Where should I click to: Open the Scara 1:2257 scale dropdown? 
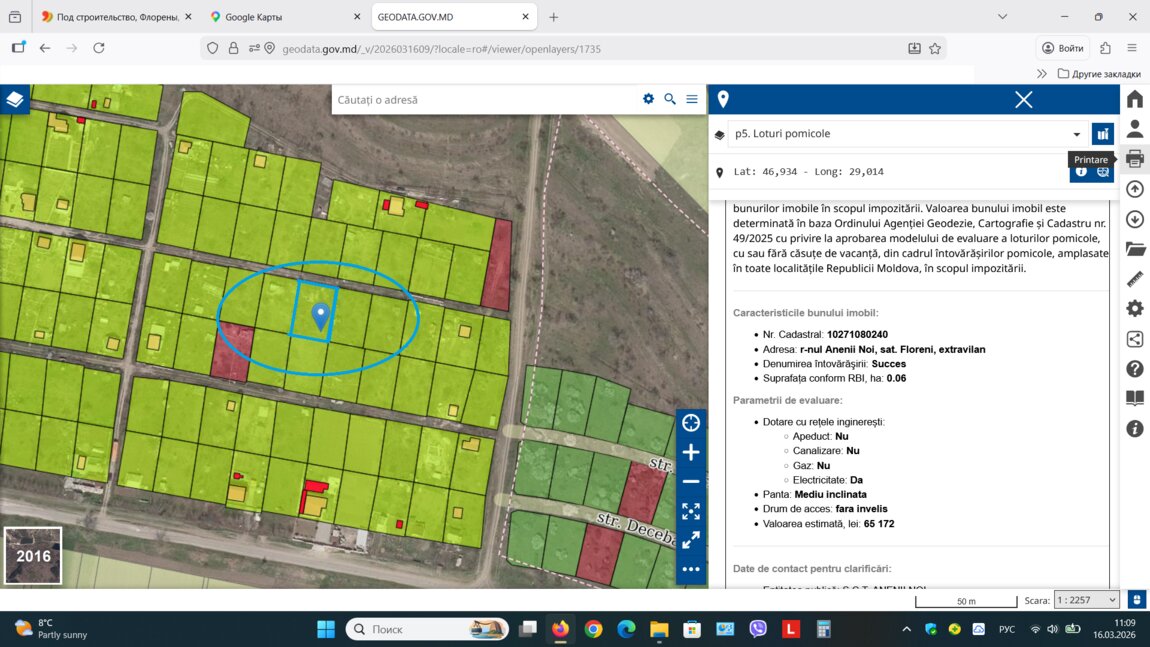tap(1086, 600)
